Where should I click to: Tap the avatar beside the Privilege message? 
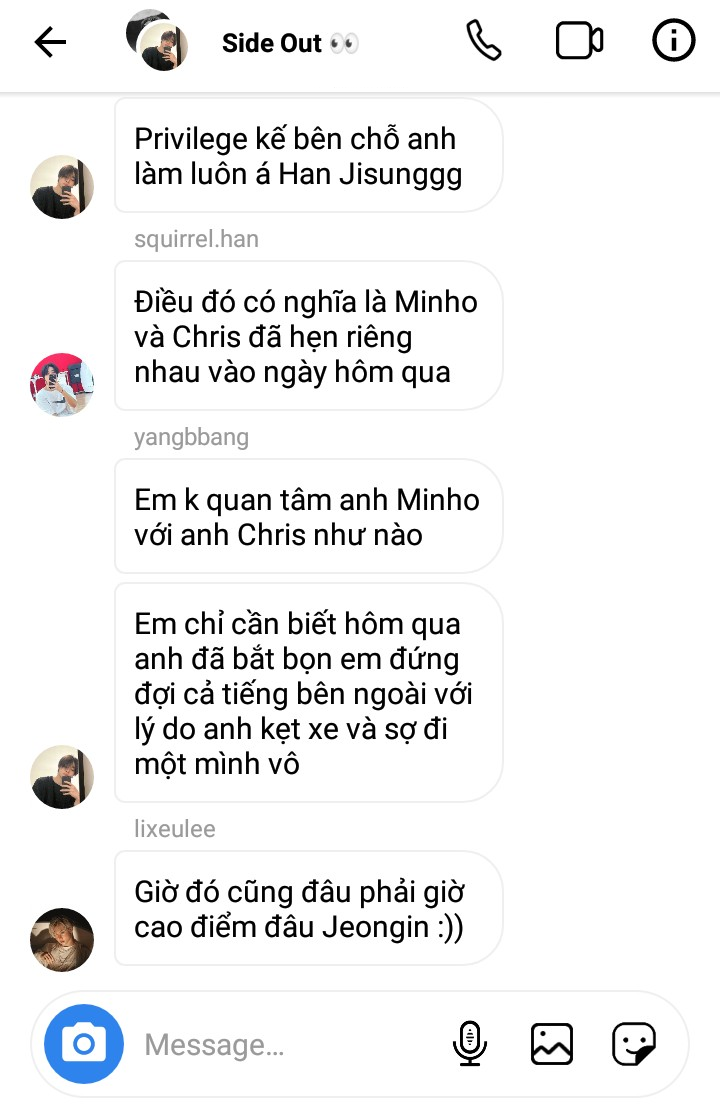click(x=62, y=187)
